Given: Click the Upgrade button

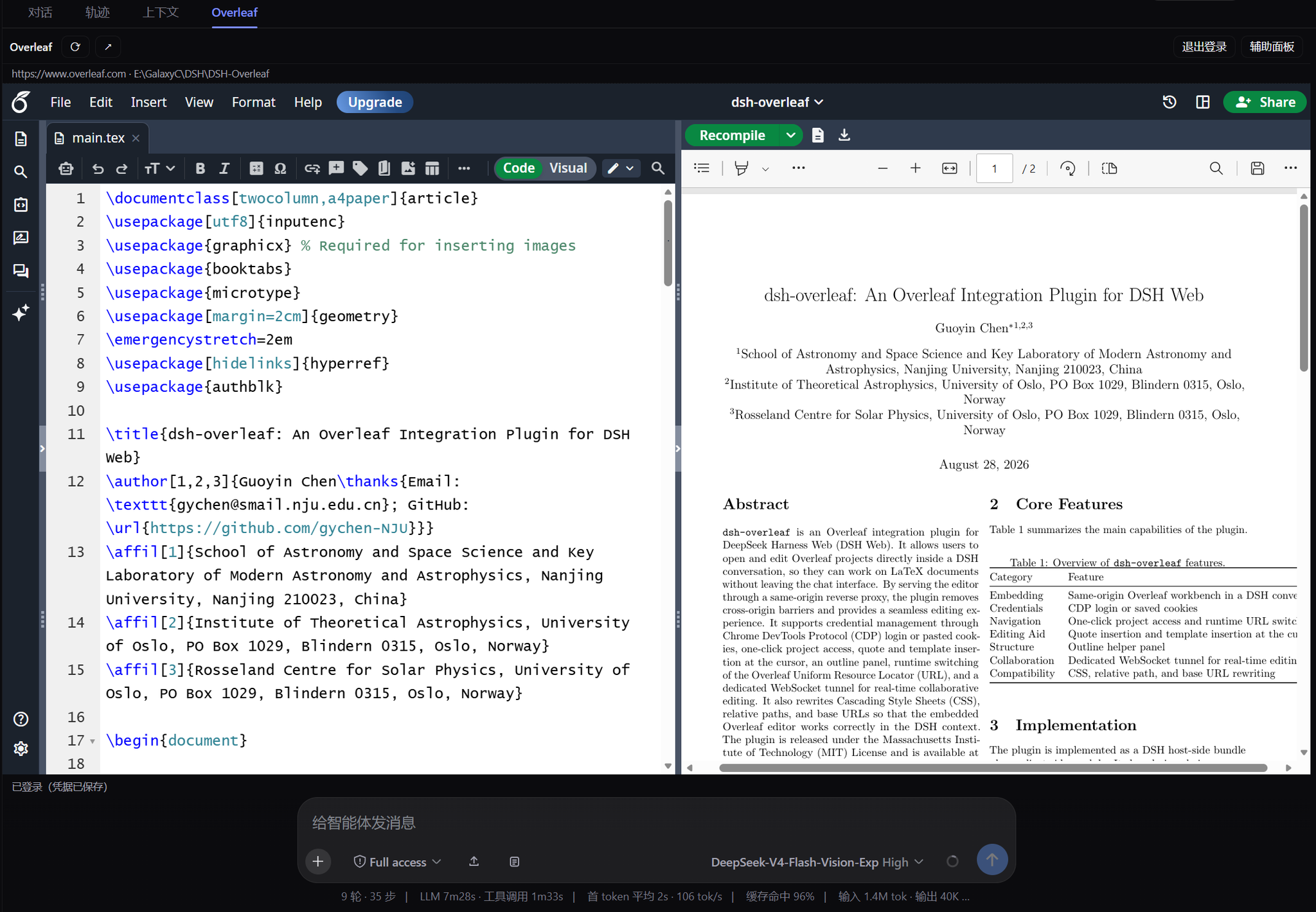Looking at the screenshot, I should (x=375, y=102).
